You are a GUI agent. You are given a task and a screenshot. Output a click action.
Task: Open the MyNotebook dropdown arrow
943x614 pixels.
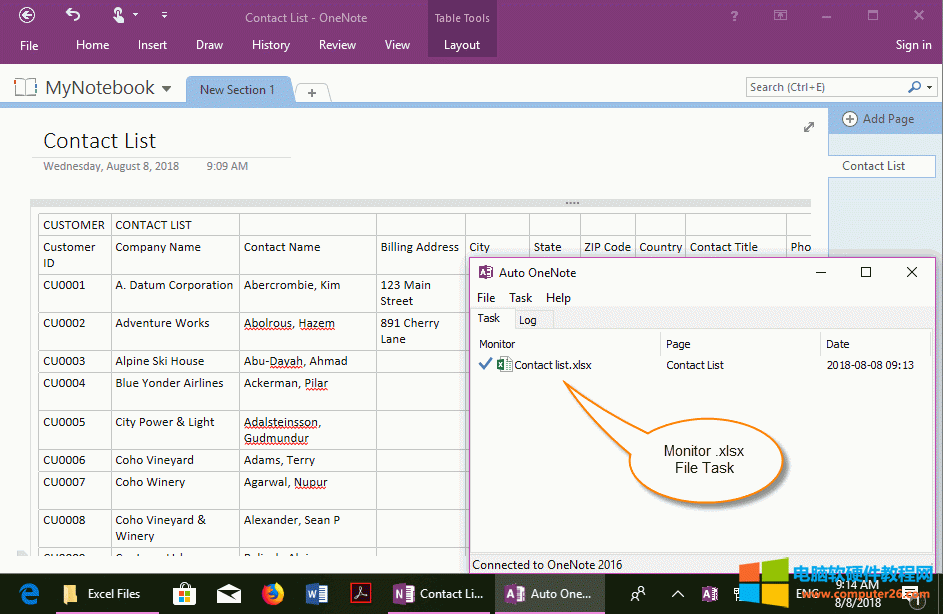(166, 87)
